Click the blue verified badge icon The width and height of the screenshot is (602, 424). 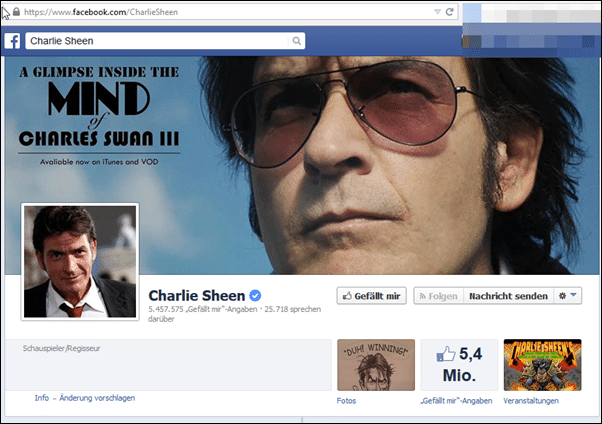tap(255, 295)
